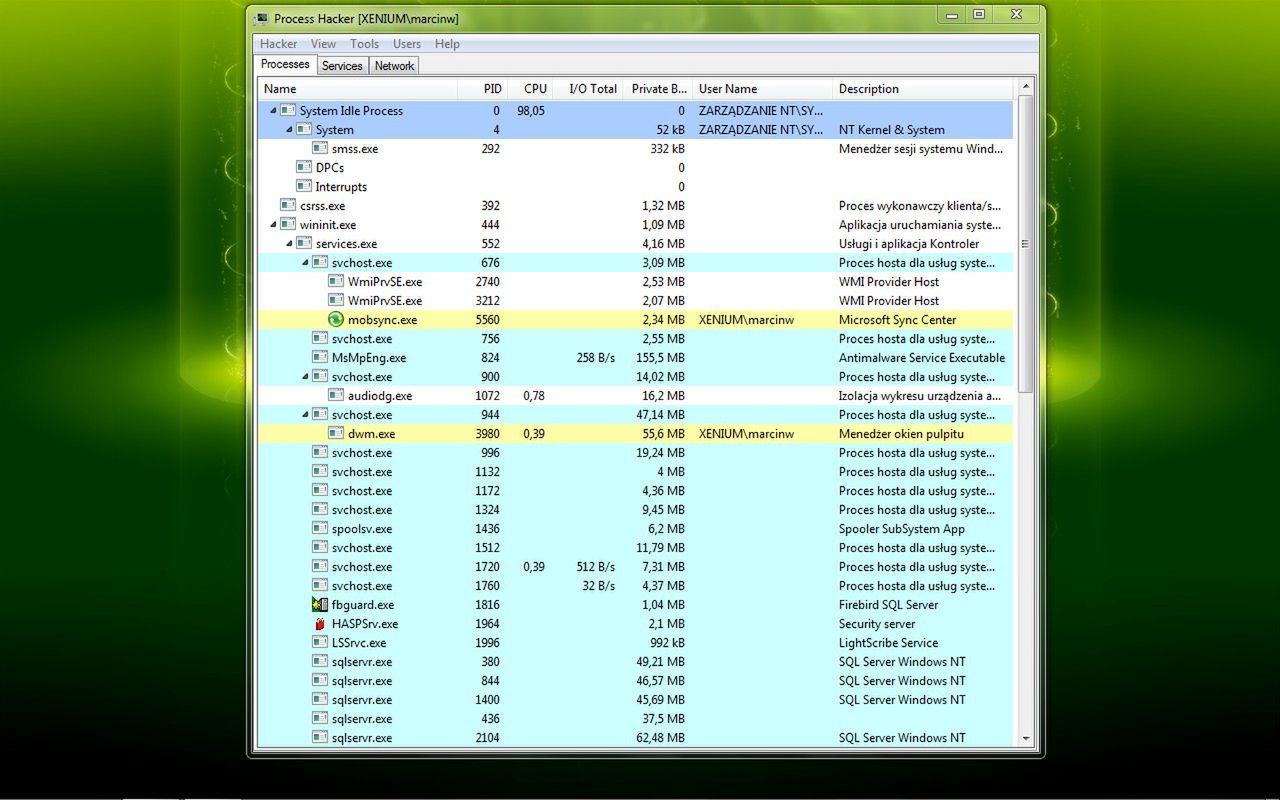1280x800 pixels.
Task: Click the icon beside WmiPrvSE.exe PID 3212
Action: tap(336, 300)
